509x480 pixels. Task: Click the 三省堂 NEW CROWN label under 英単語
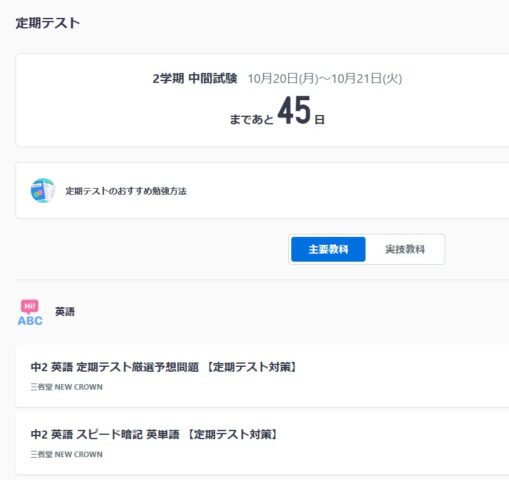[x=66, y=454]
